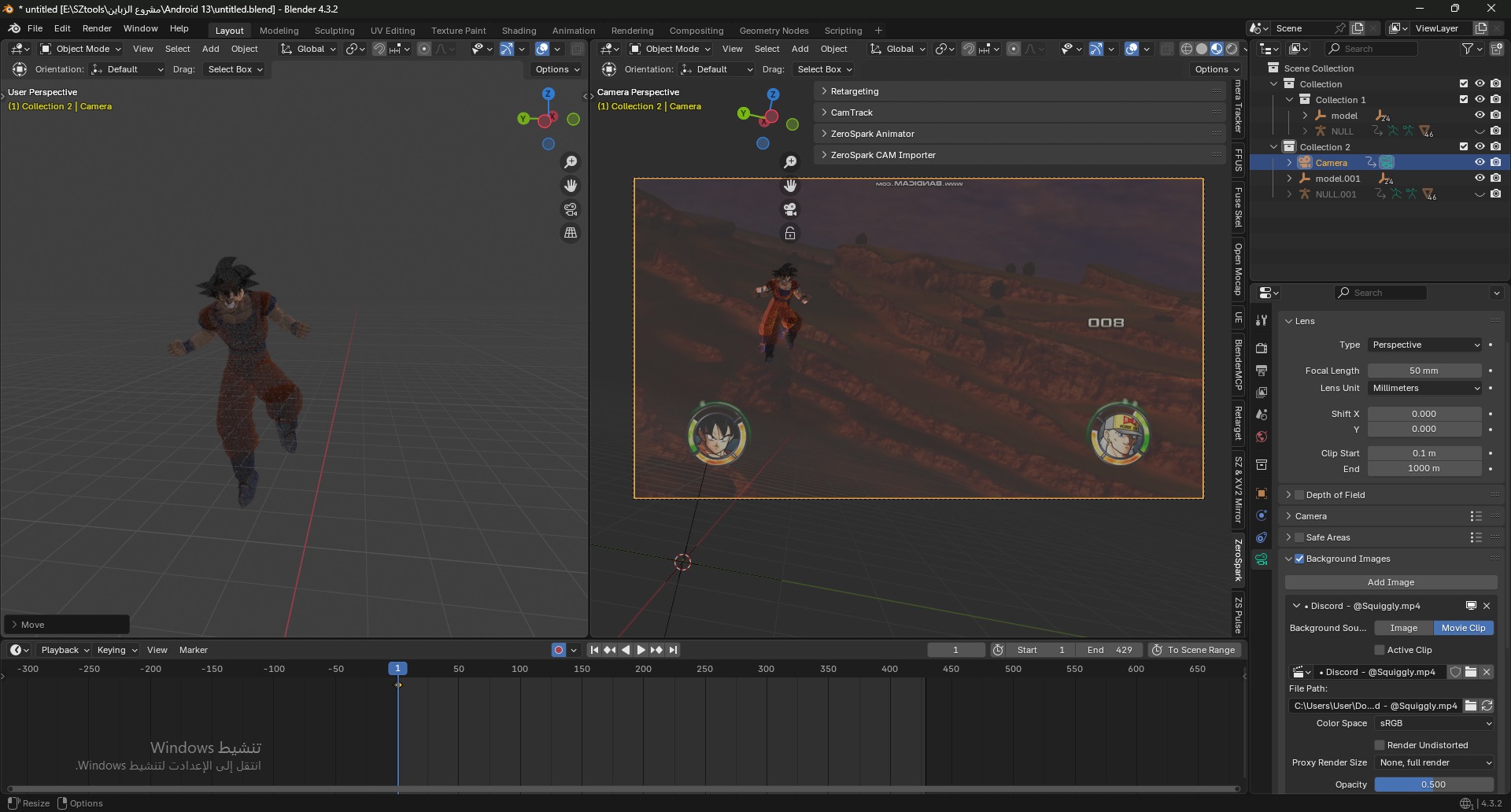Expand the CamTrack panel
The image size is (1511, 812).
(1020, 113)
